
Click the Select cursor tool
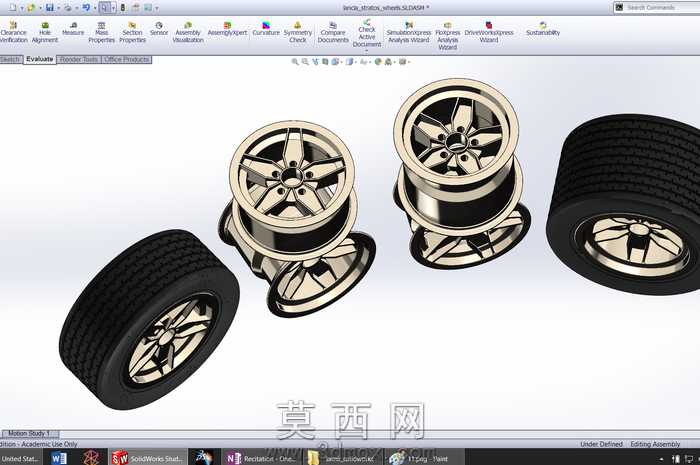click(104, 8)
